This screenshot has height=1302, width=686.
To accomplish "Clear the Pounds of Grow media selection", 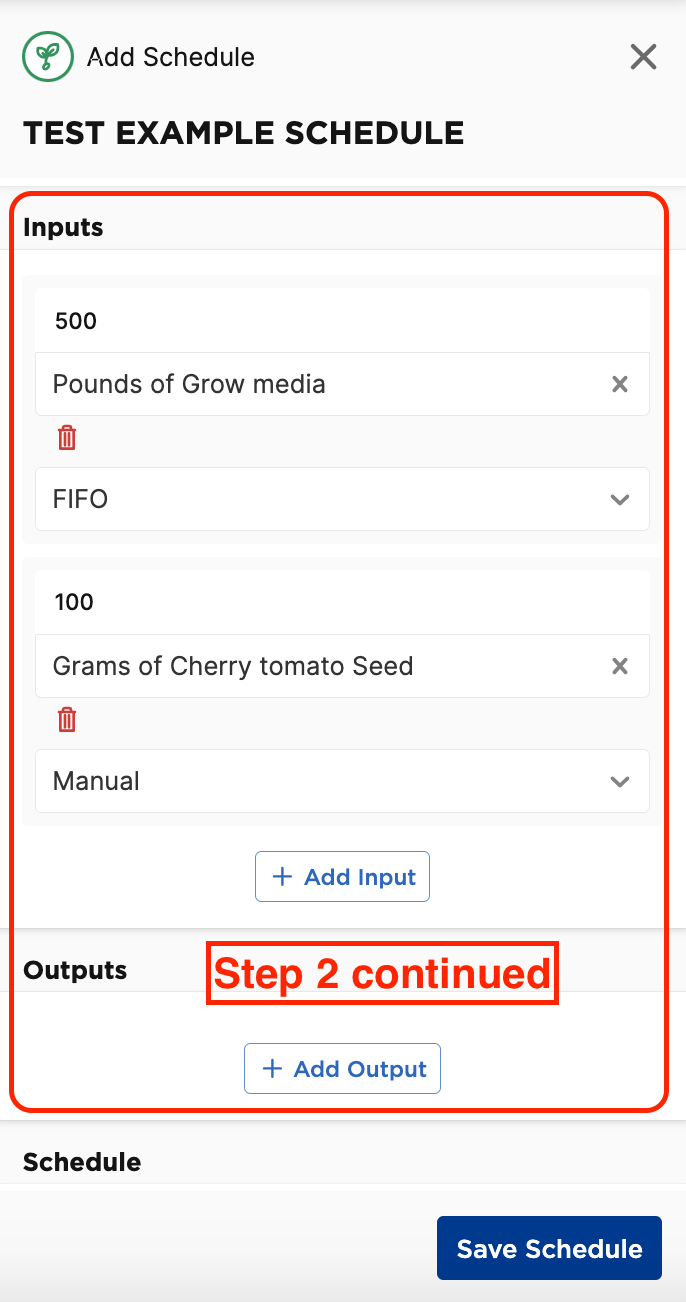I will [620, 384].
